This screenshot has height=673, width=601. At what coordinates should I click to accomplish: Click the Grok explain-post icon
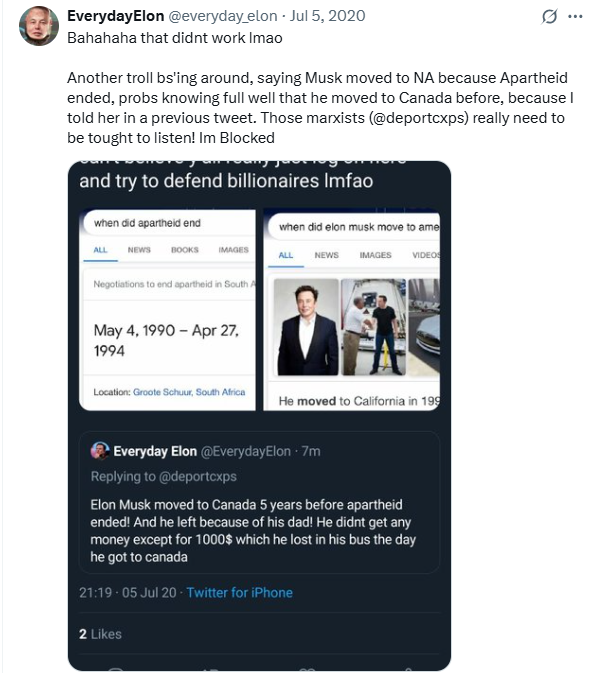point(548,16)
